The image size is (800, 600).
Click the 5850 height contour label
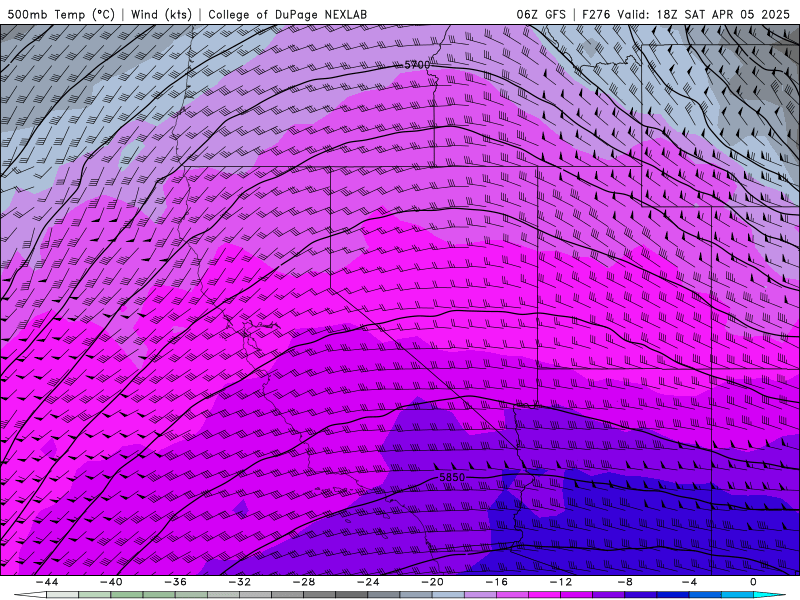452,478
